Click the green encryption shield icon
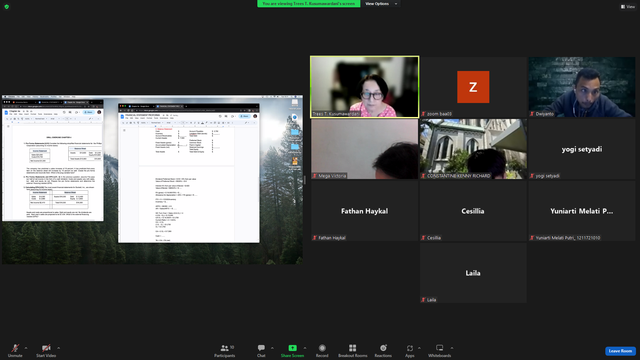Screen dimensions: 640x360 click(7, 7)
